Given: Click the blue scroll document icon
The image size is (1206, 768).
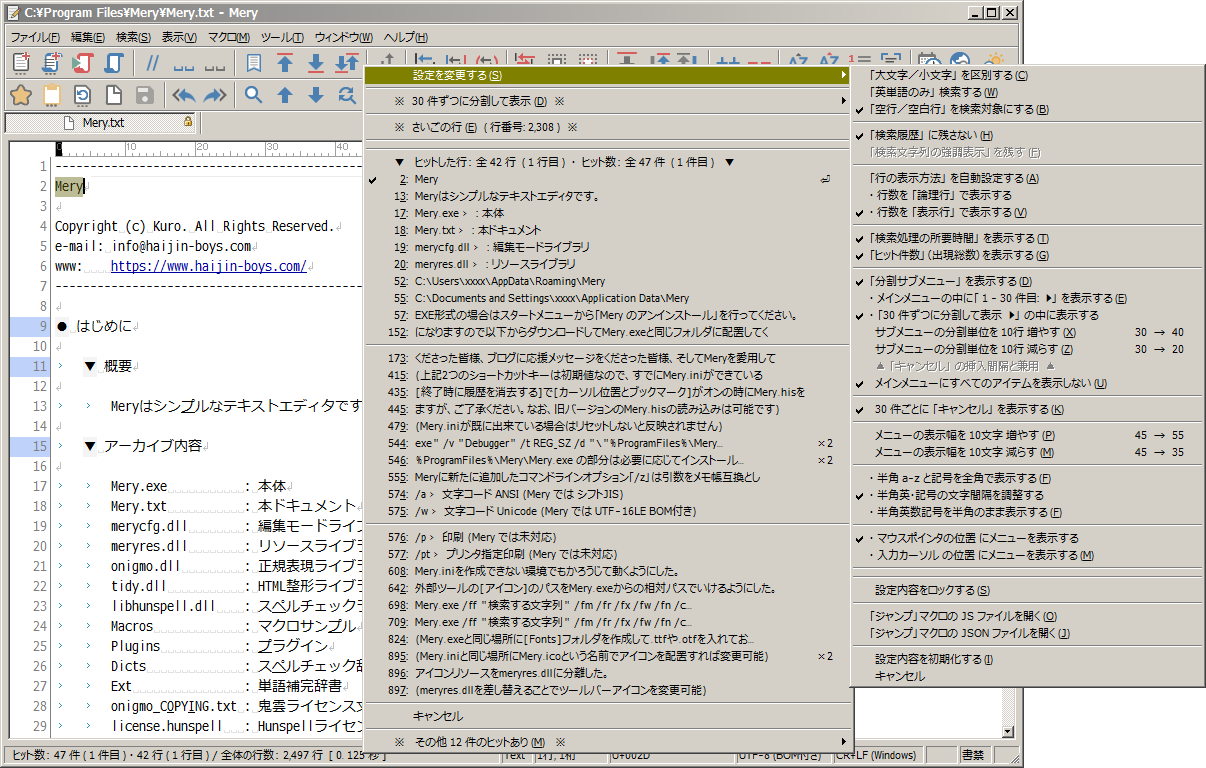Looking at the screenshot, I should pos(113,63).
